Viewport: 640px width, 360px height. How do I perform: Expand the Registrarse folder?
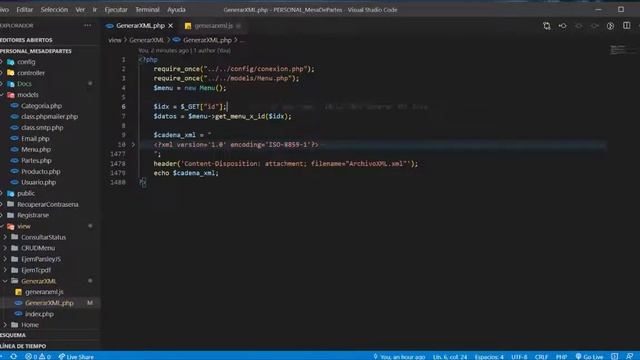point(33,215)
